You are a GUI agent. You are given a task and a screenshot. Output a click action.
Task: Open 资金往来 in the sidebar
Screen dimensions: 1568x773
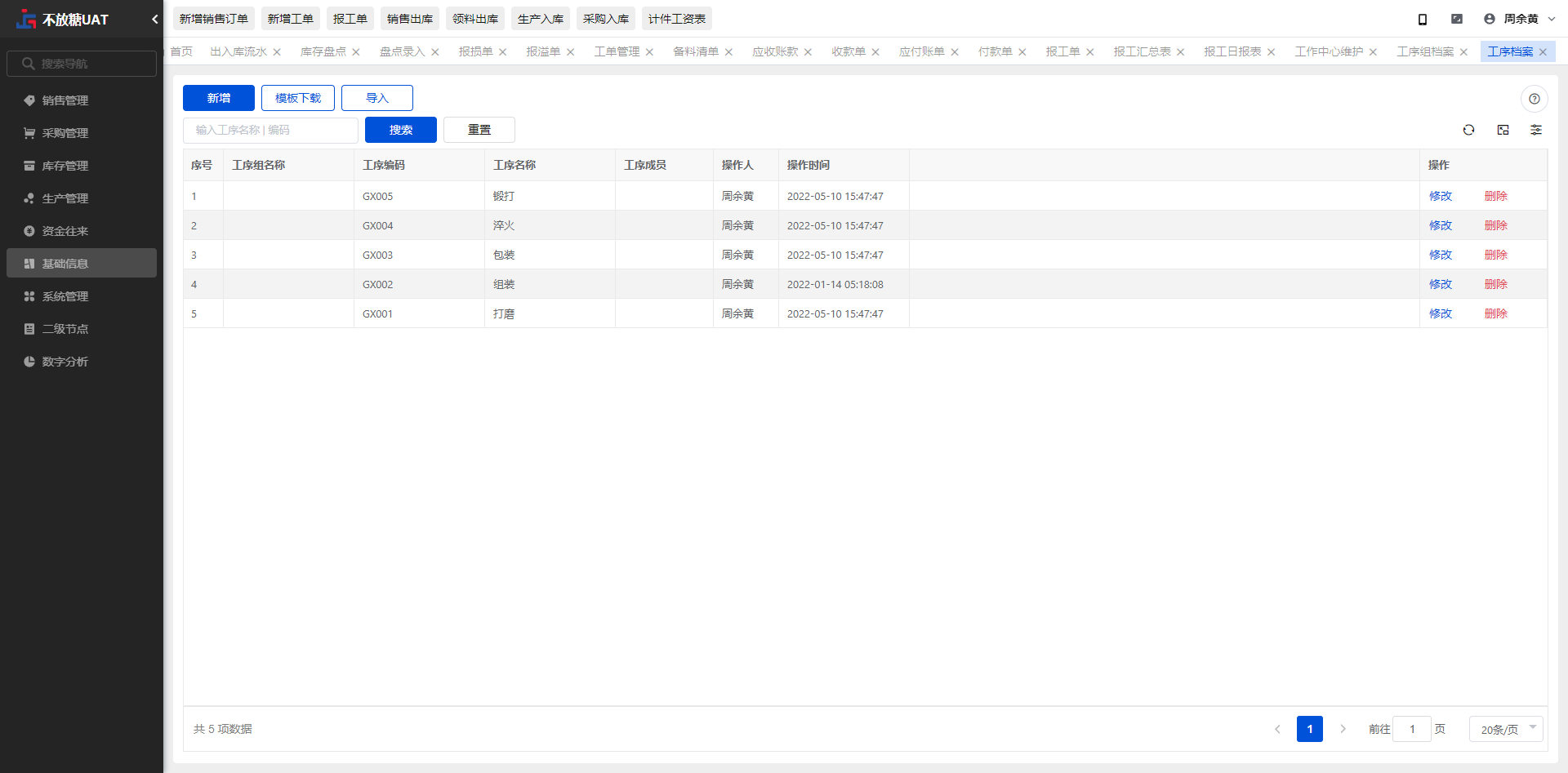pyautogui.click(x=82, y=231)
